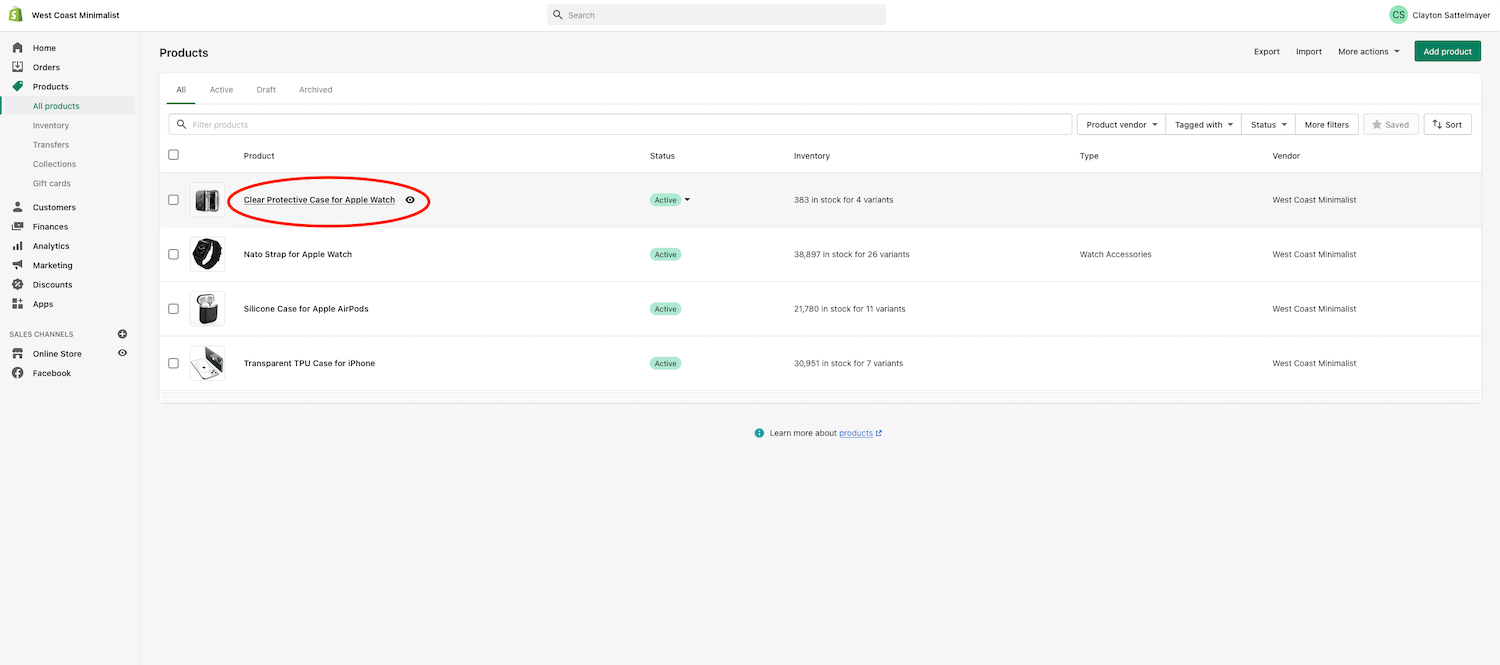Add a sales channel plus icon
The image size is (1500, 665).
[x=122, y=334]
